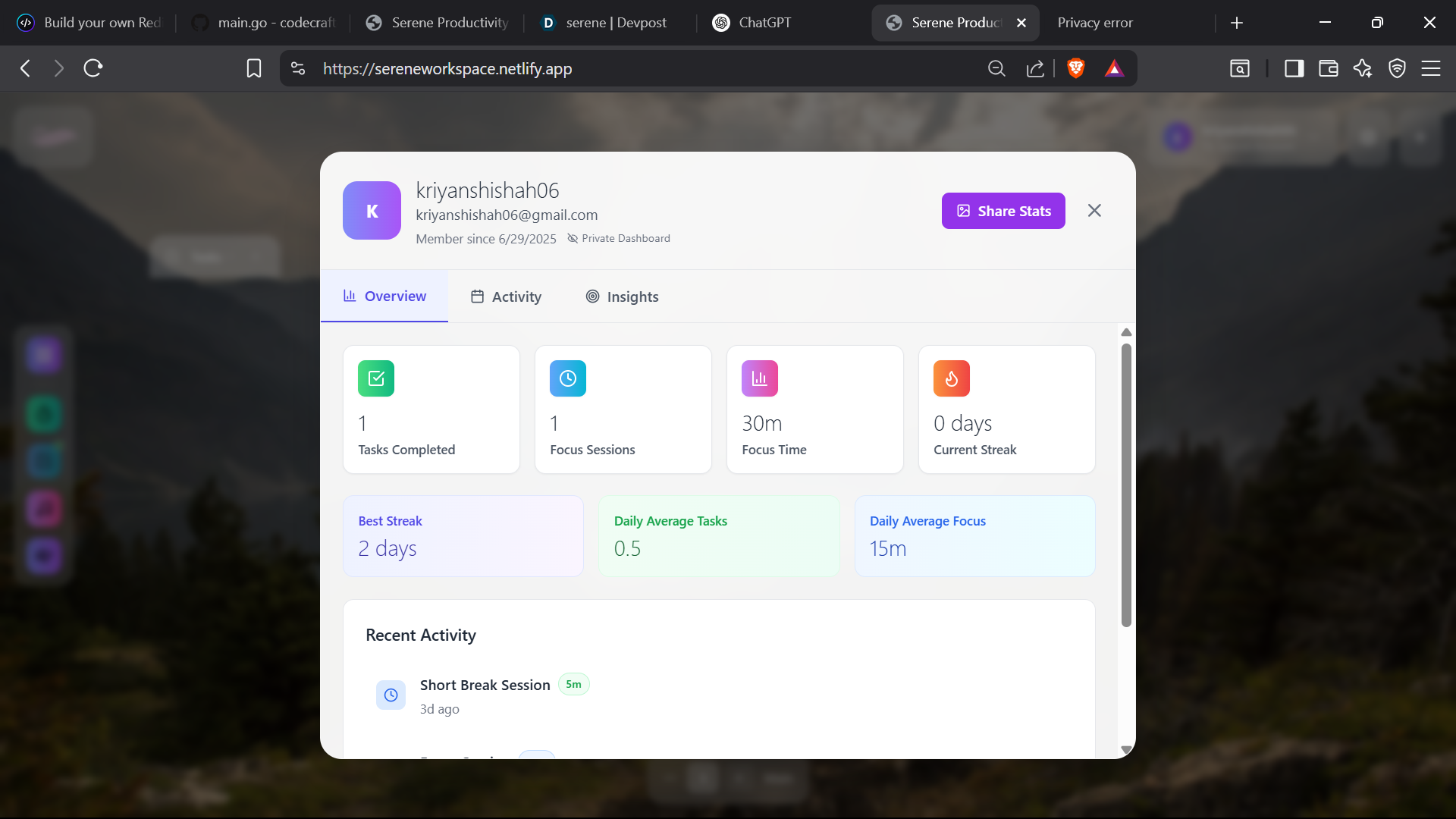
Task: Open the Brave wallet icon
Action: click(1328, 68)
